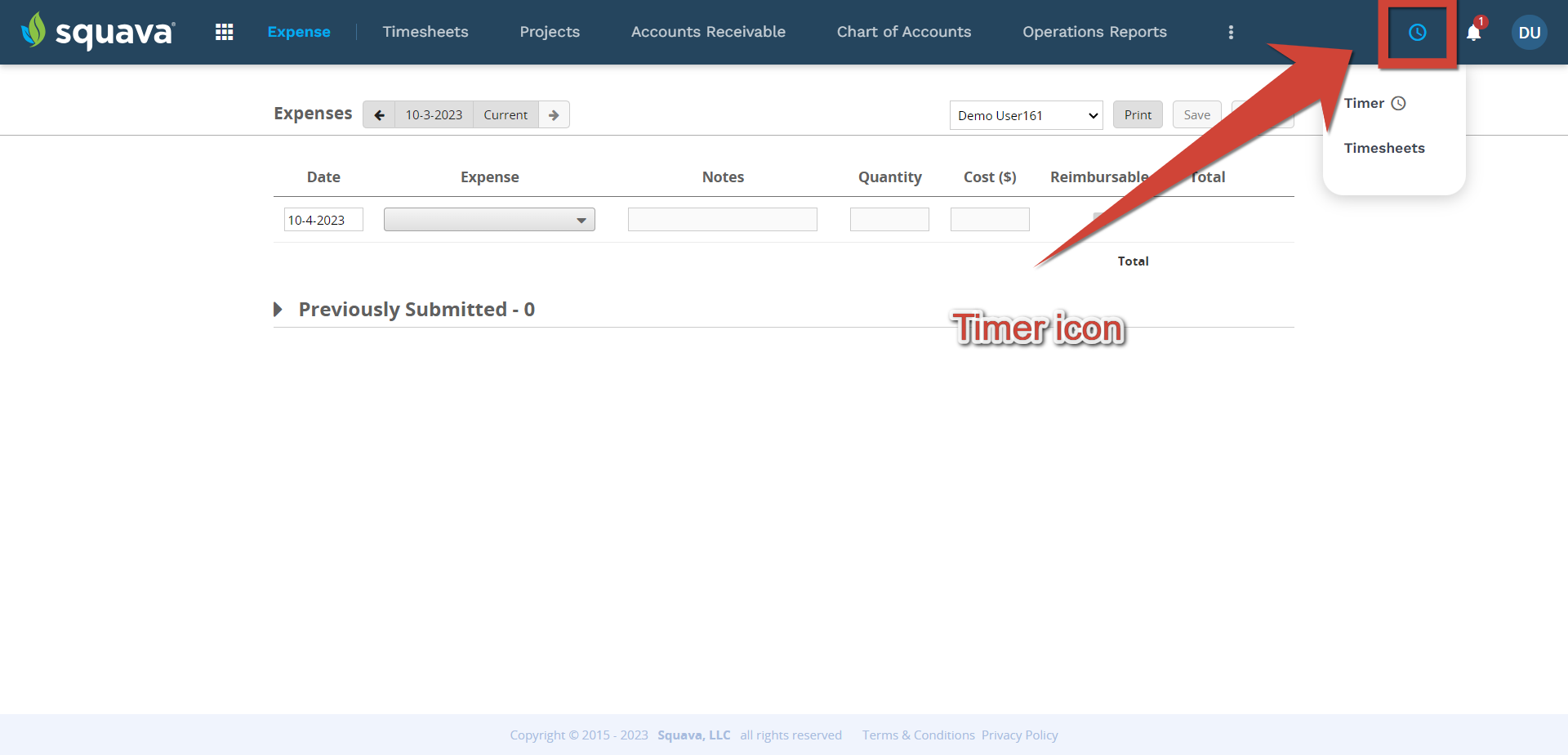This screenshot has width=1568, height=755.
Task: Open the three-dot more options menu
Action: pos(1231,32)
